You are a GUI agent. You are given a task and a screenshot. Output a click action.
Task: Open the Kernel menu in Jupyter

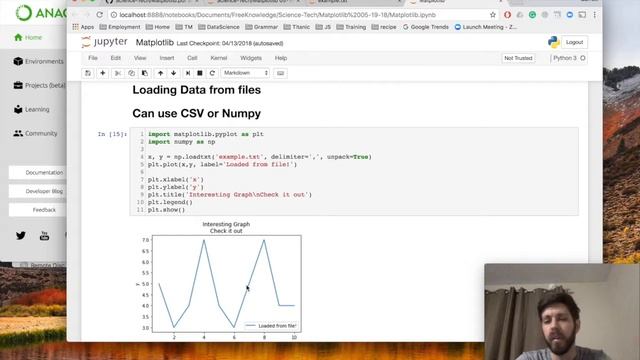(x=219, y=58)
